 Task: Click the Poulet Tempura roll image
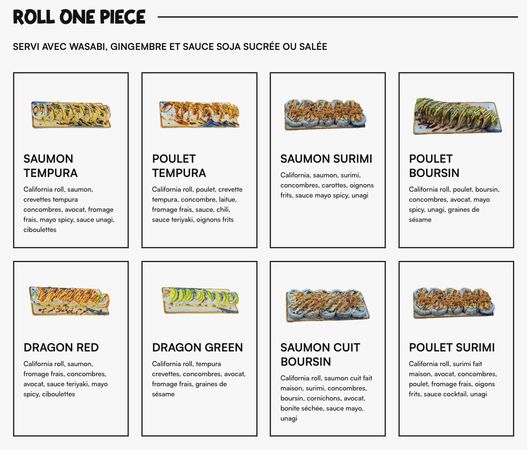point(199,114)
